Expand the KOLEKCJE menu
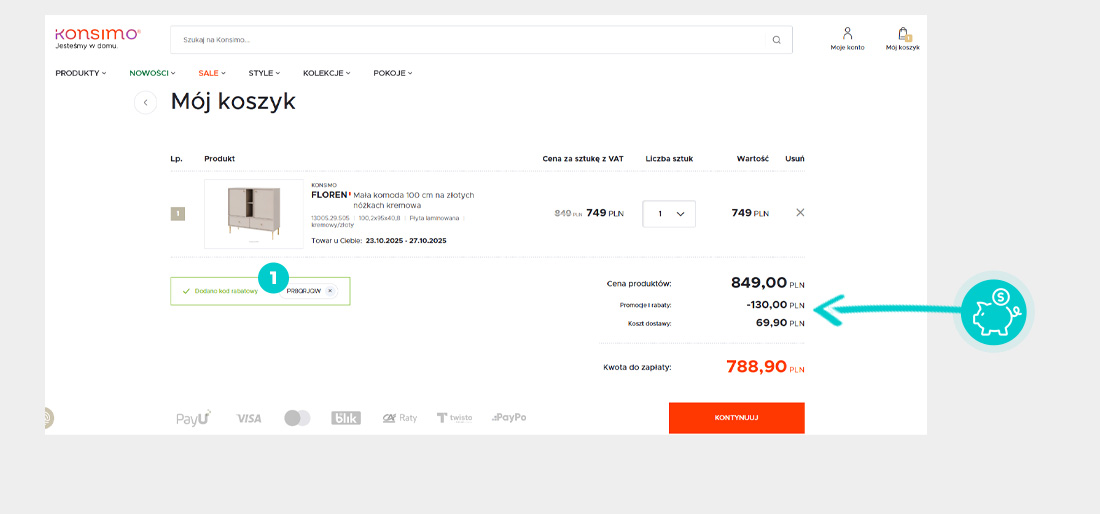The width and height of the screenshot is (1100, 514). [327, 73]
